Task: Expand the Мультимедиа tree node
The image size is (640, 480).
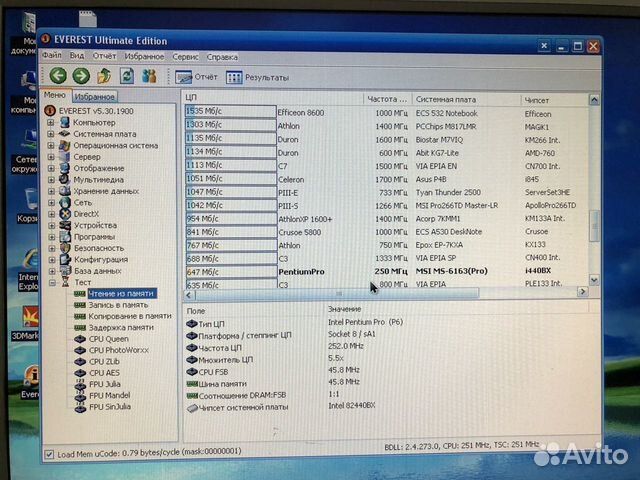Action: pos(51,180)
